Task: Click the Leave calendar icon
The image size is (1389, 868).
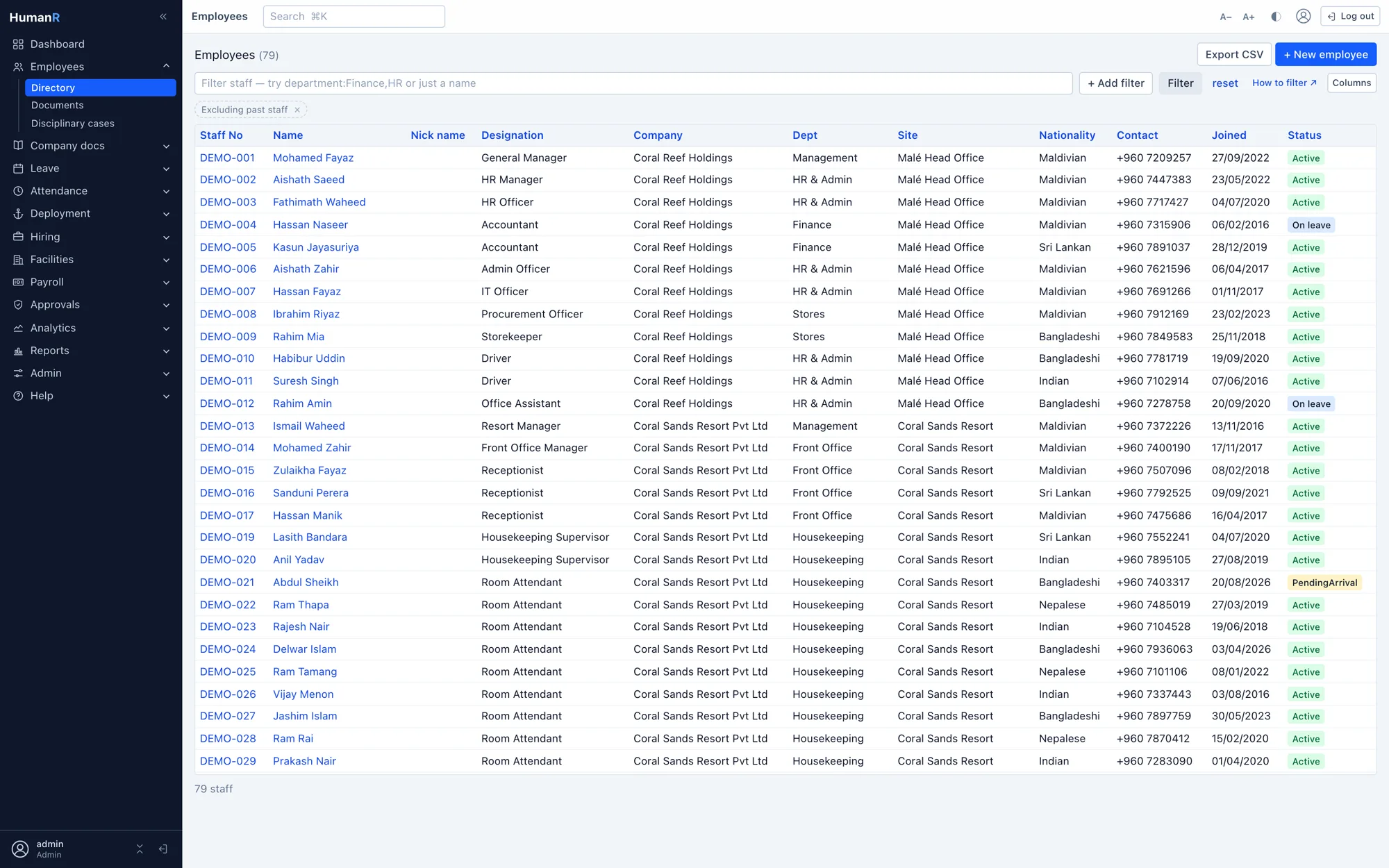Action: [x=18, y=169]
